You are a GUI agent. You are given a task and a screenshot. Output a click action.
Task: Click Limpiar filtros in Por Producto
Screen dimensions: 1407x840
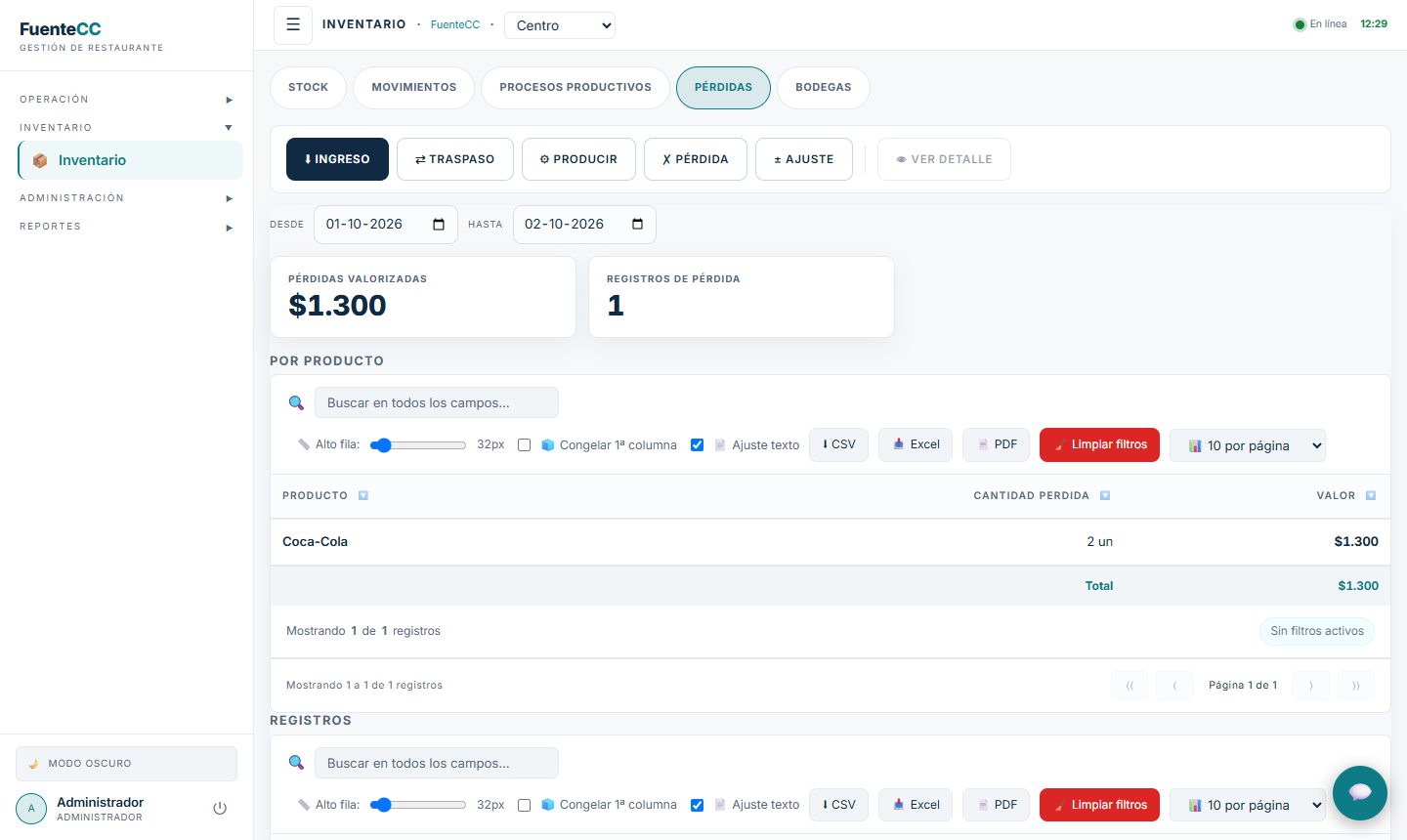pos(1100,444)
